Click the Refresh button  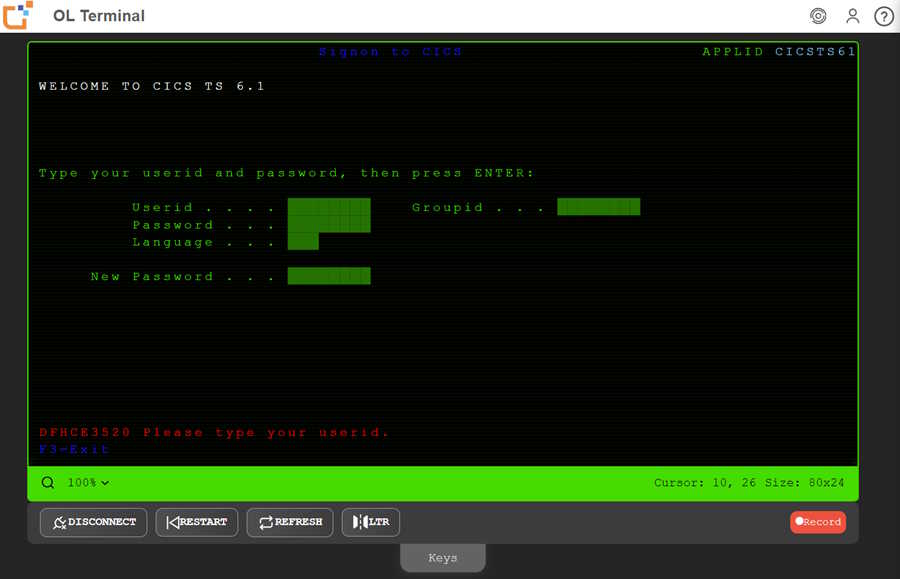tap(290, 522)
